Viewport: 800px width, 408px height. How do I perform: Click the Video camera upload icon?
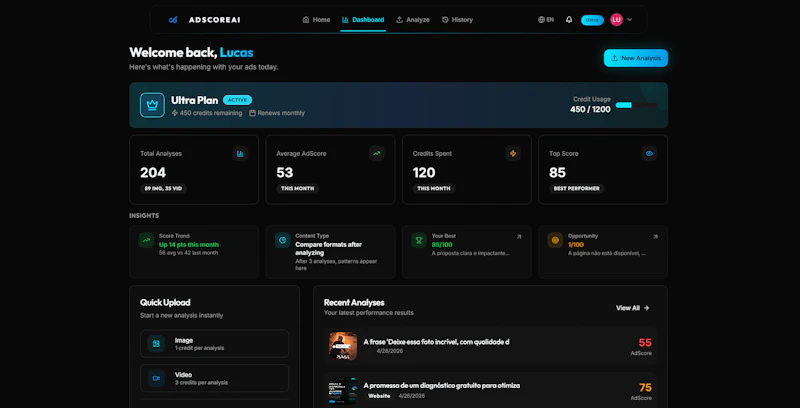click(156, 378)
